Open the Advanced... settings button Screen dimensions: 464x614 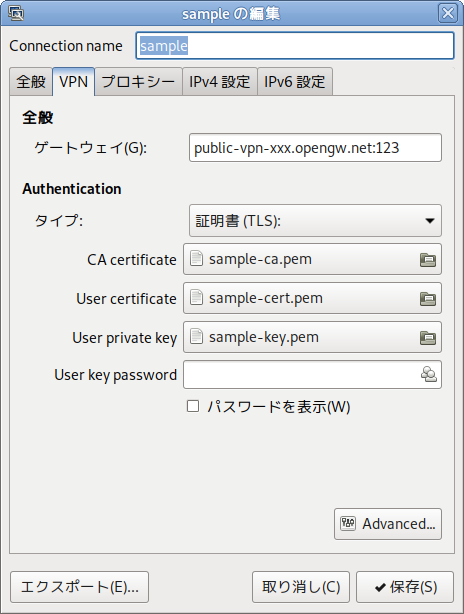388,524
